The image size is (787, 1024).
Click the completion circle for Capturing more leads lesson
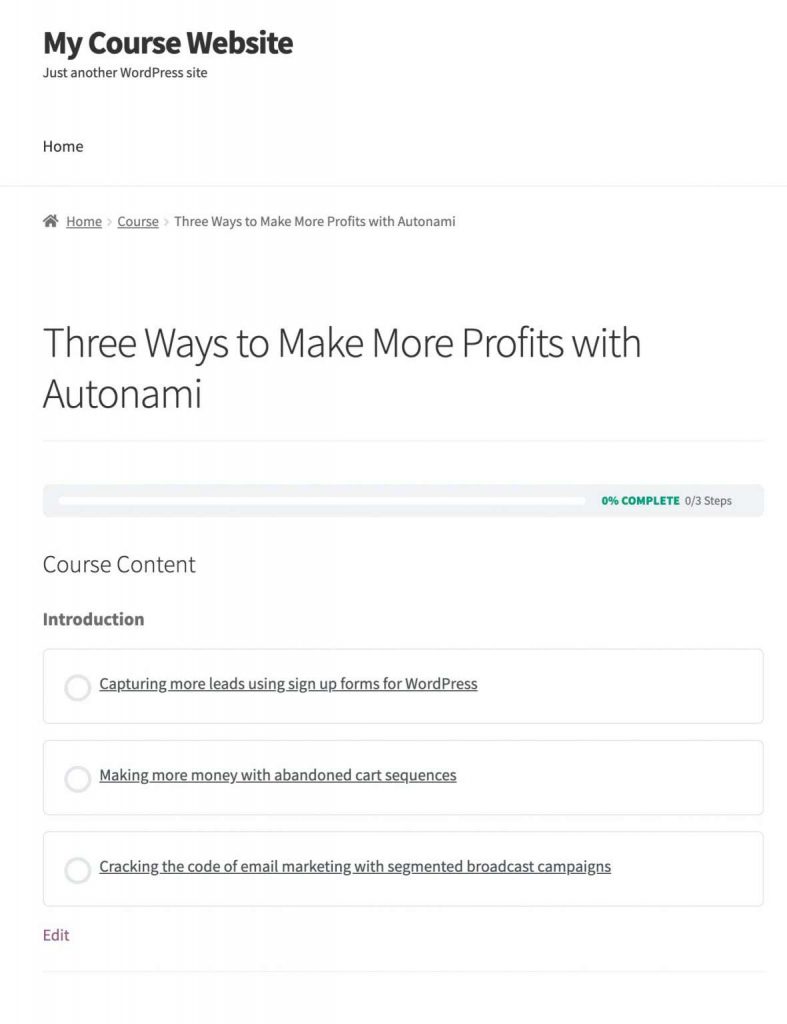pyautogui.click(x=77, y=687)
